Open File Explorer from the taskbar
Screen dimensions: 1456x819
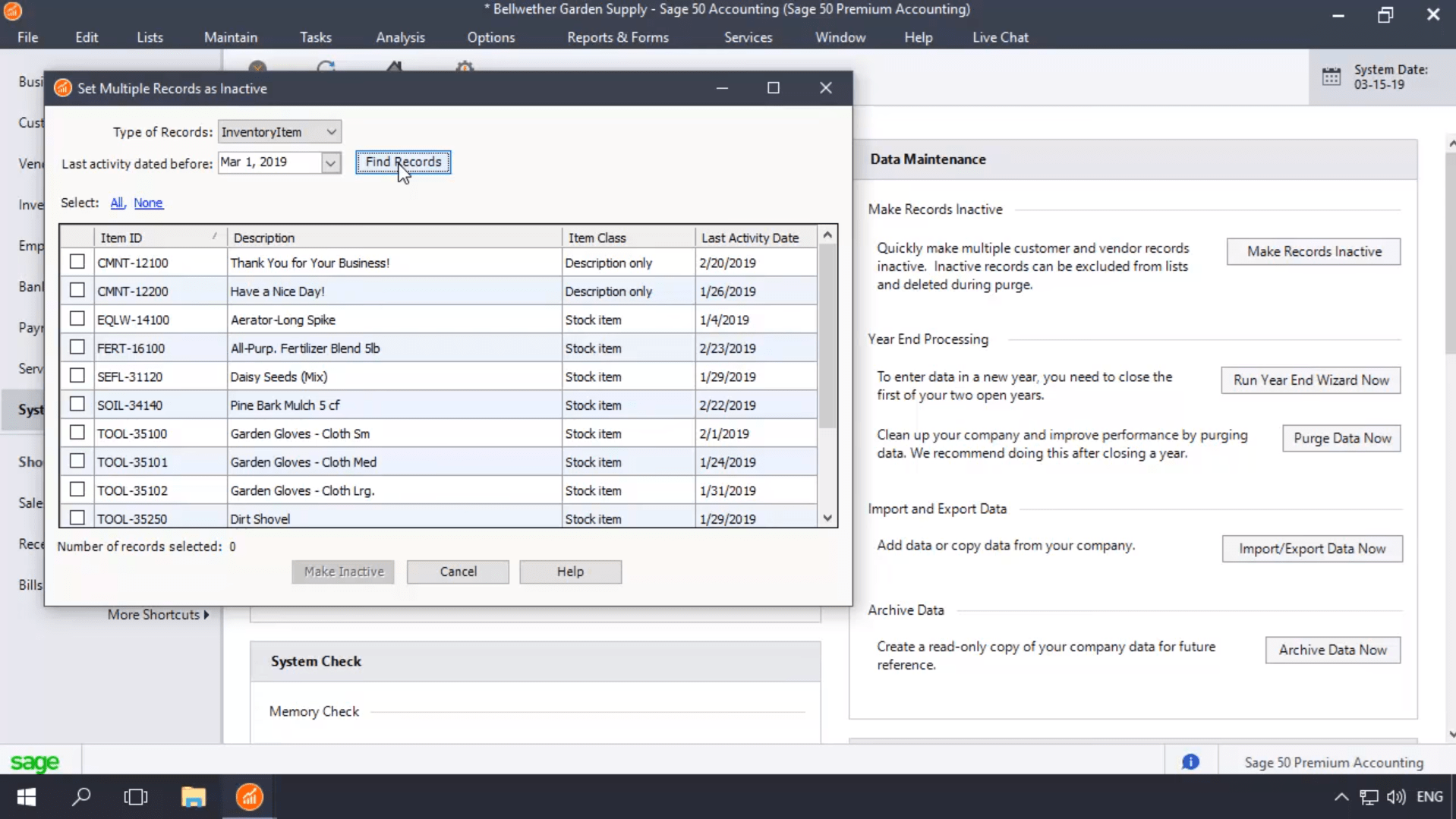click(x=193, y=796)
